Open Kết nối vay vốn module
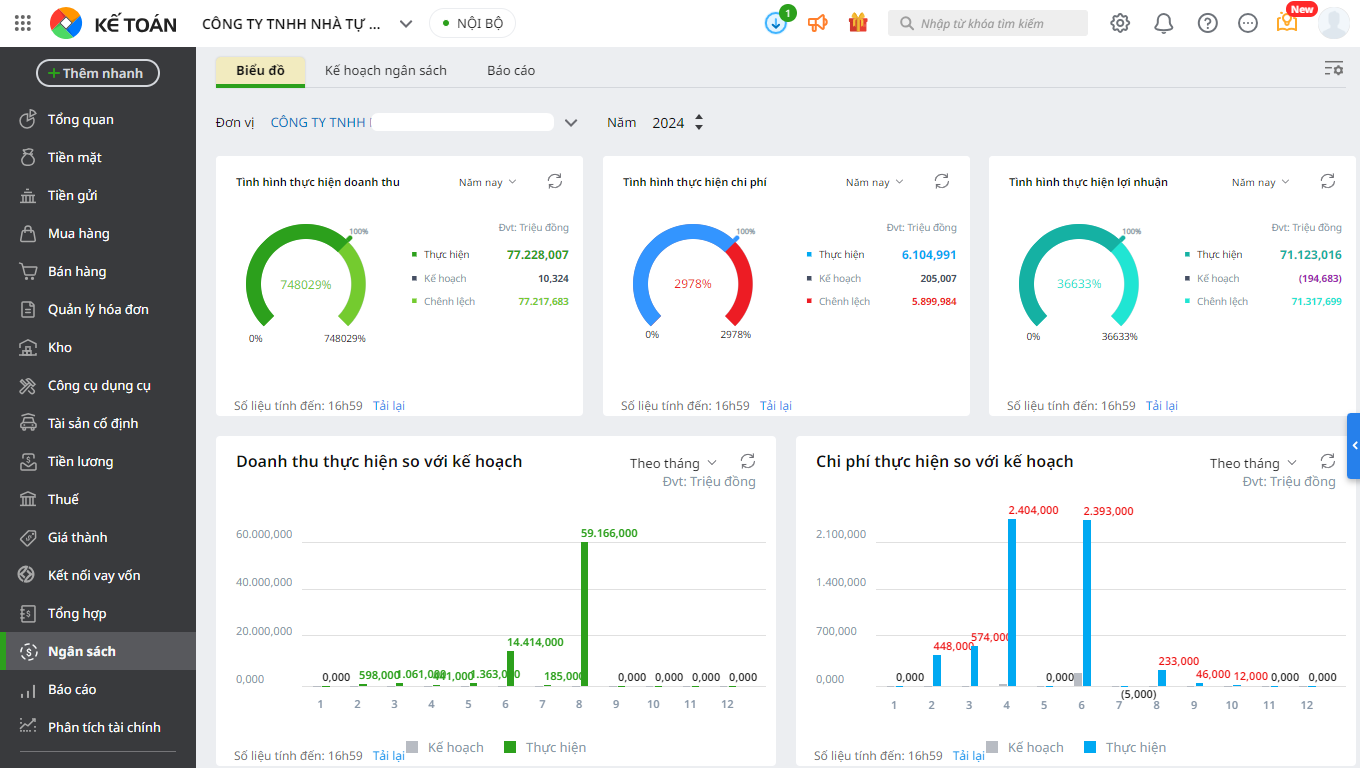Viewport: 1360px width, 768px height. (98, 576)
